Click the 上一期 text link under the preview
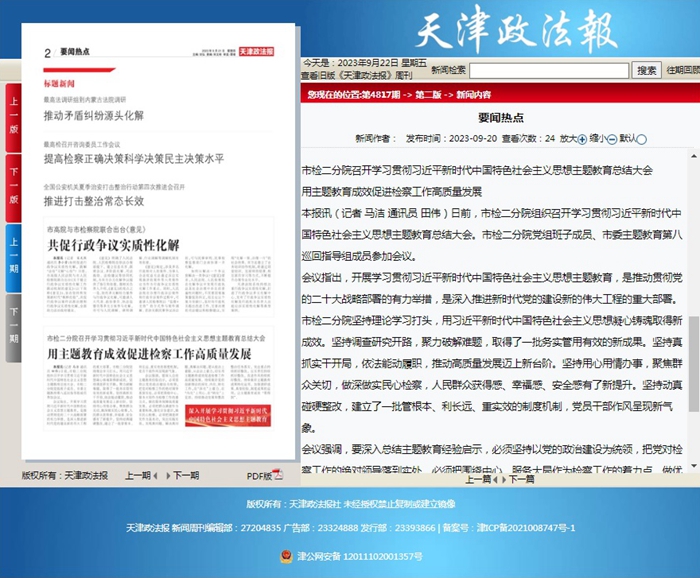Screen dimensions: 700x578 [x=138, y=476]
